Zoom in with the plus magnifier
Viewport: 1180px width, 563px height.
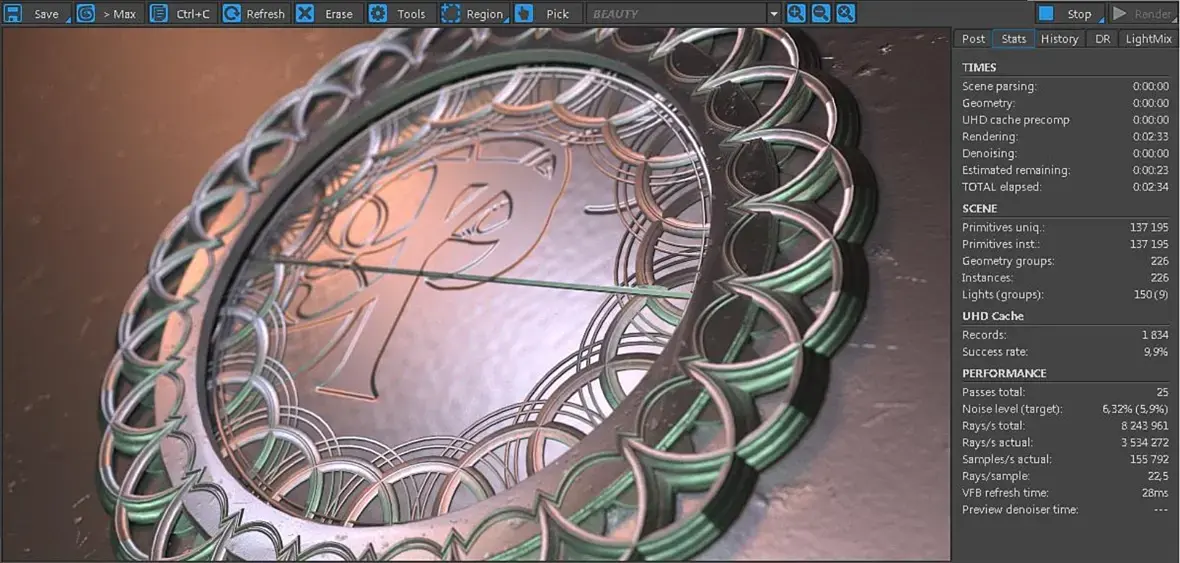coord(796,13)
